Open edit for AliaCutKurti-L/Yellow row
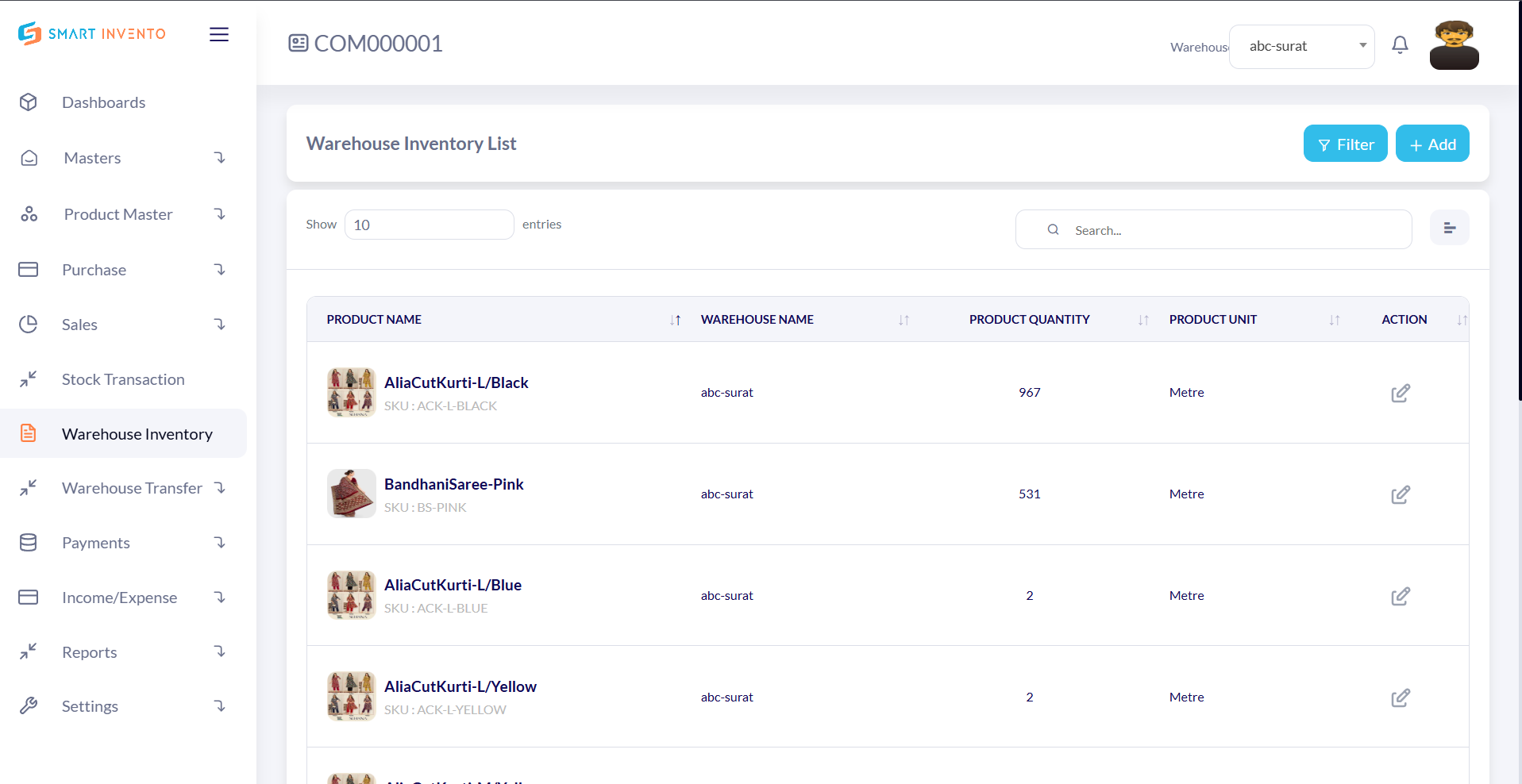 (x=1400, y=698)
